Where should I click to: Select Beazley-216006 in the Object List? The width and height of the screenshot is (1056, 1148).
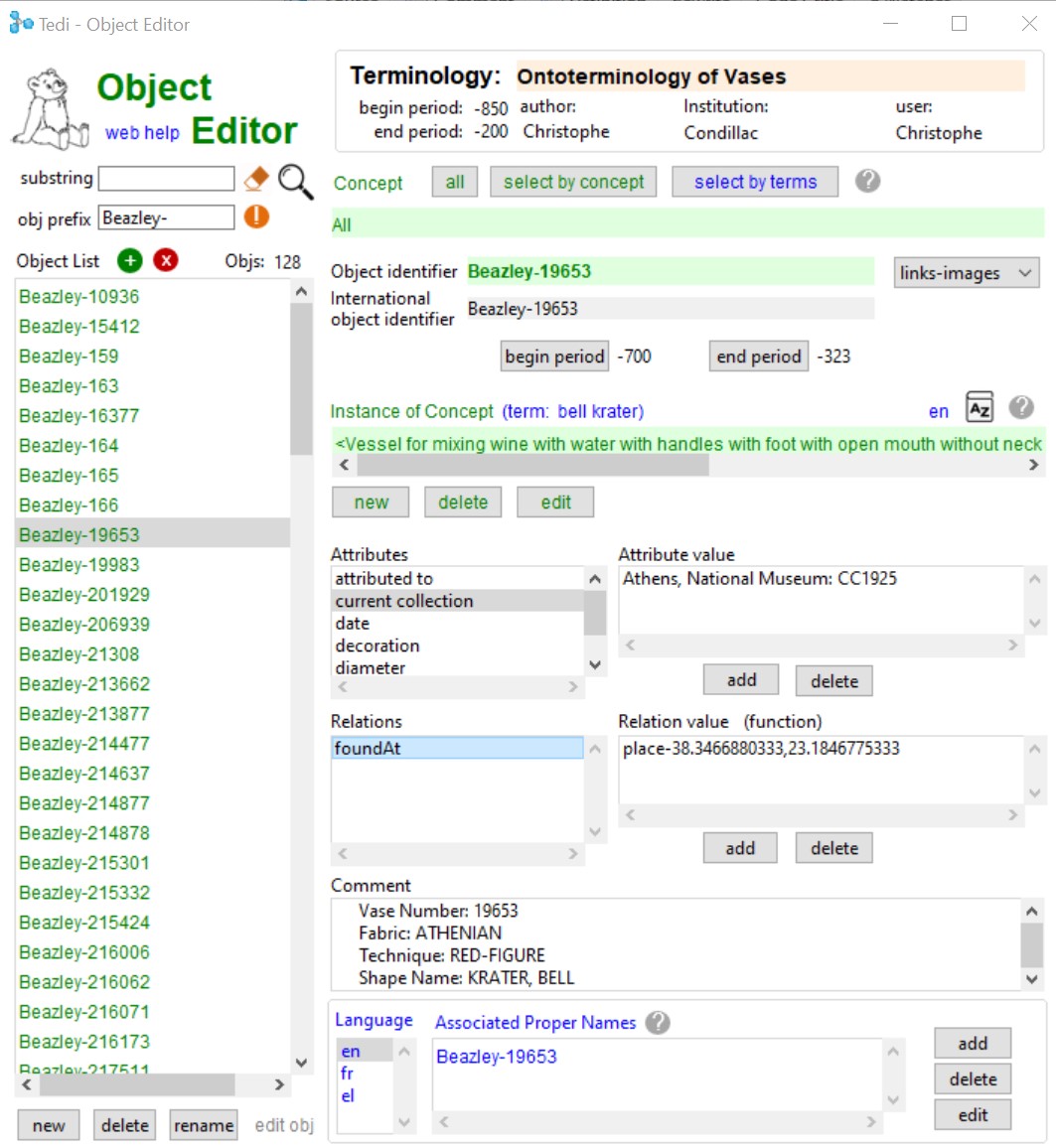coord(83,951)
